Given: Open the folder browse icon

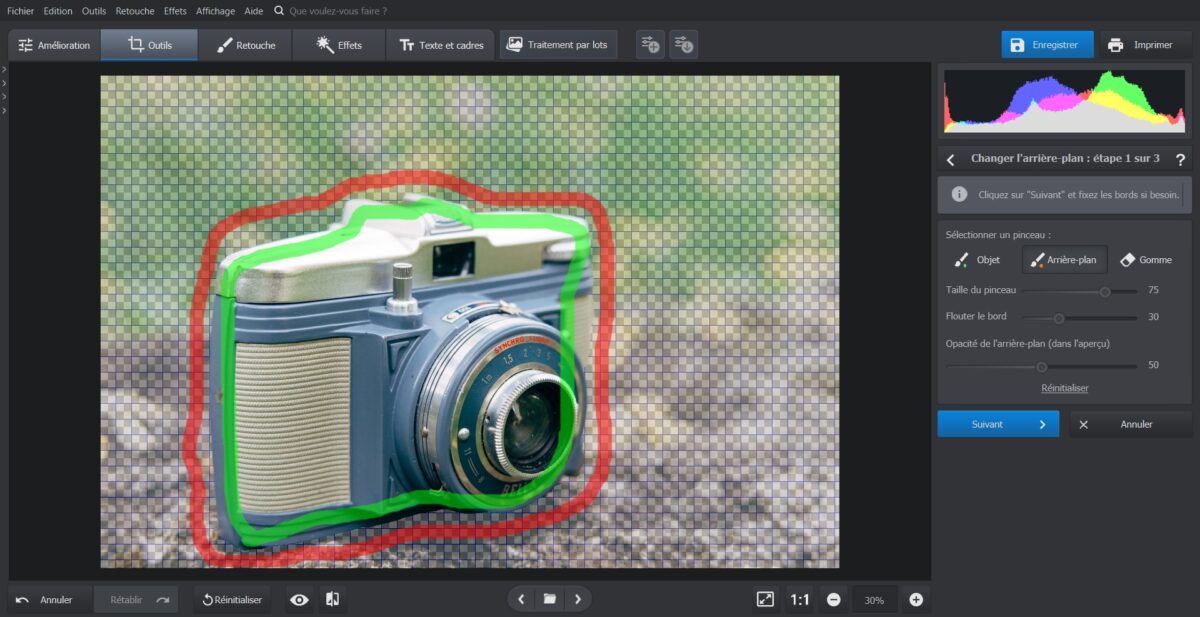Looking at the screenshot, I should pyautogui.click(x=549, y=599).
